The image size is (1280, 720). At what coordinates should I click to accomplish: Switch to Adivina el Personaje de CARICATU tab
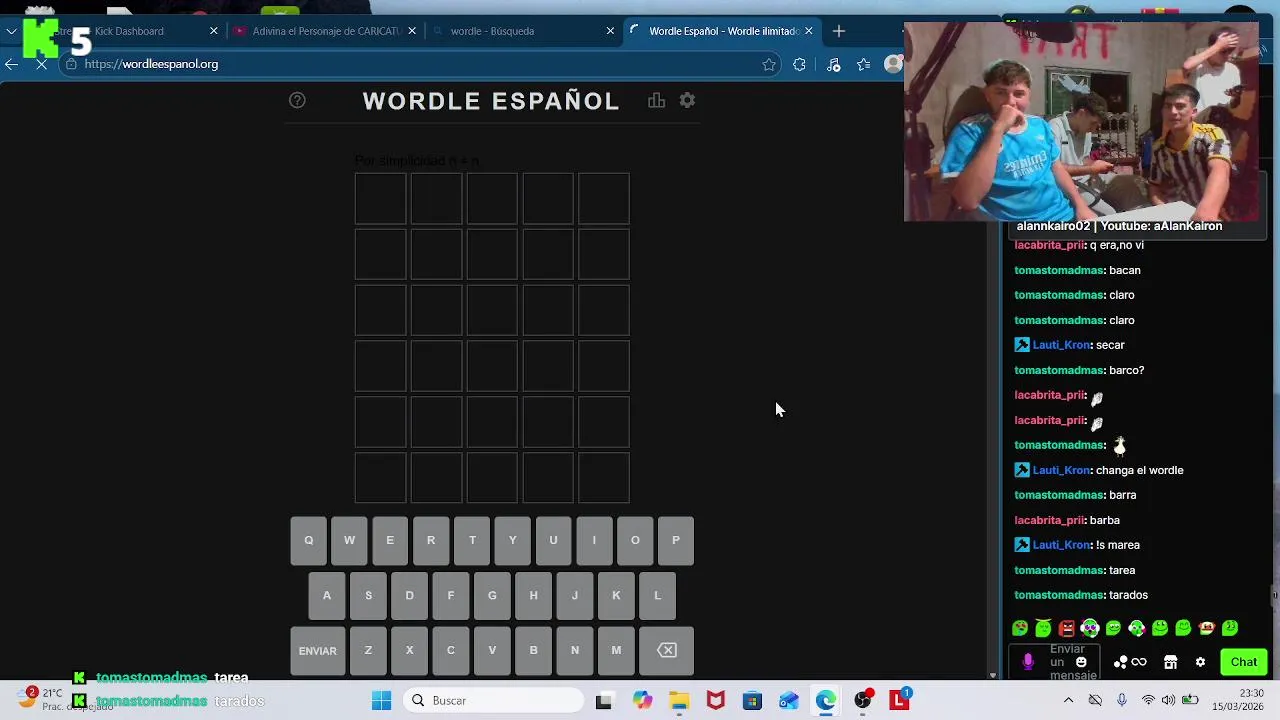click(x=325, y=31)
